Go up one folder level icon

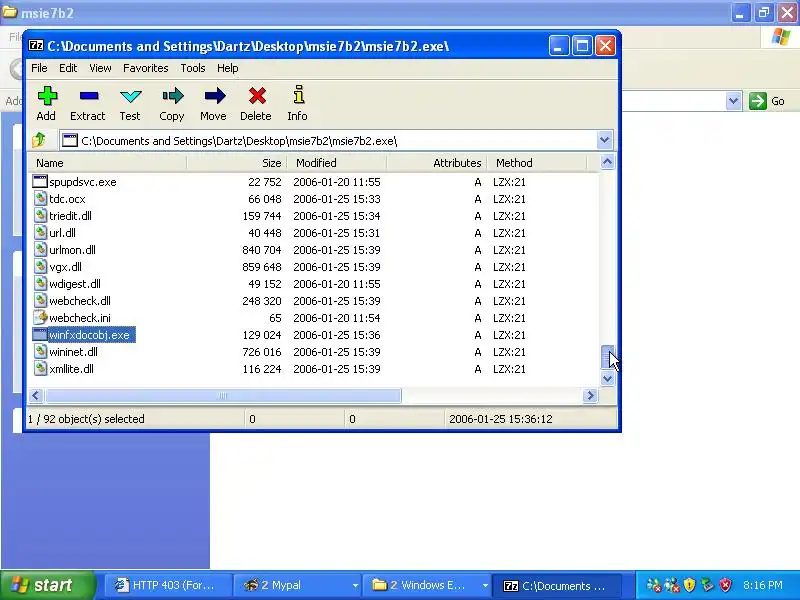point(39,139)
